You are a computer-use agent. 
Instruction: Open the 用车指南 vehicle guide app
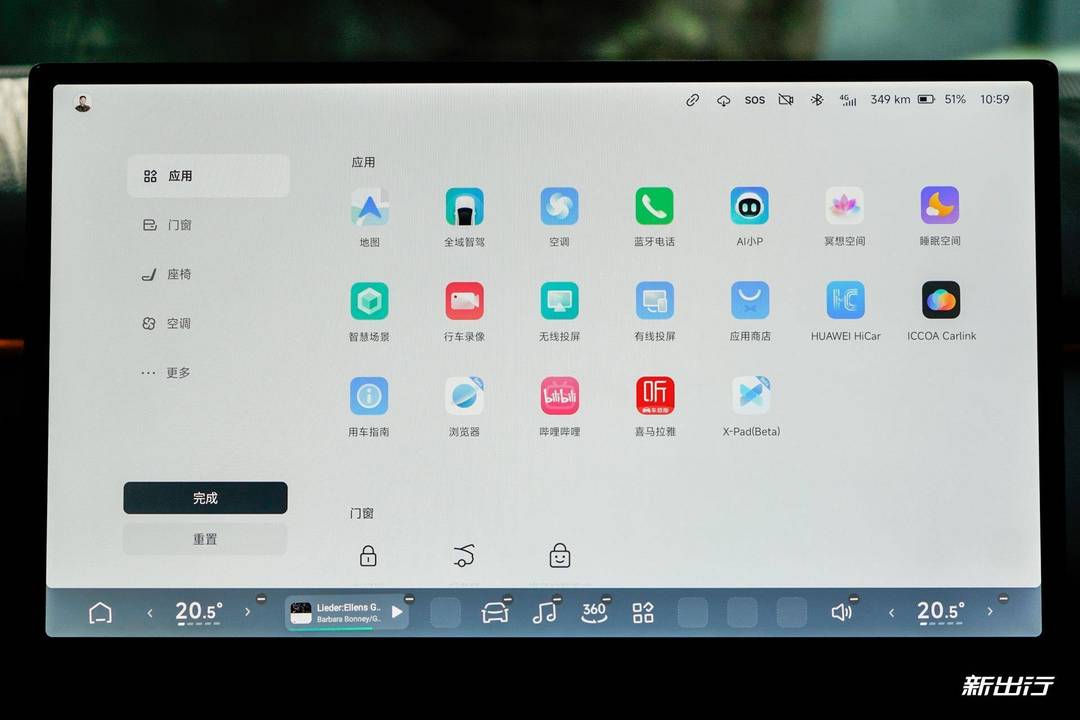[x=369, y=396]
